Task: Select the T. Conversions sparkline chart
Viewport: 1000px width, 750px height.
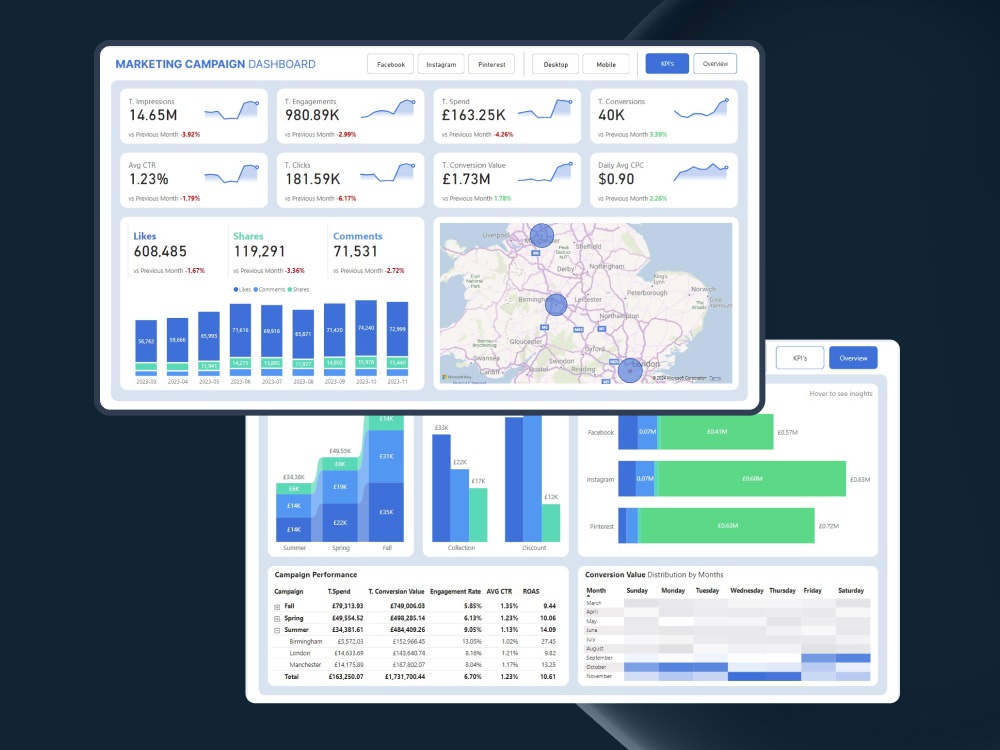Action: [x=701, y=109]
